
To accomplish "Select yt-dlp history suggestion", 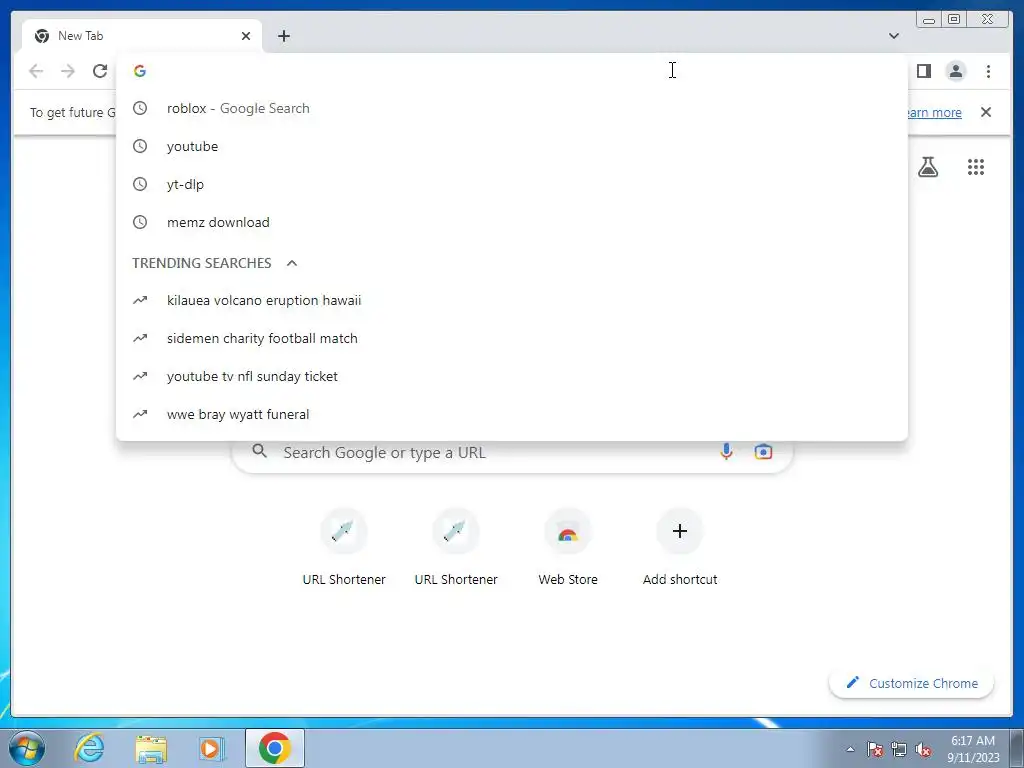I will click(x=511, y=184).
